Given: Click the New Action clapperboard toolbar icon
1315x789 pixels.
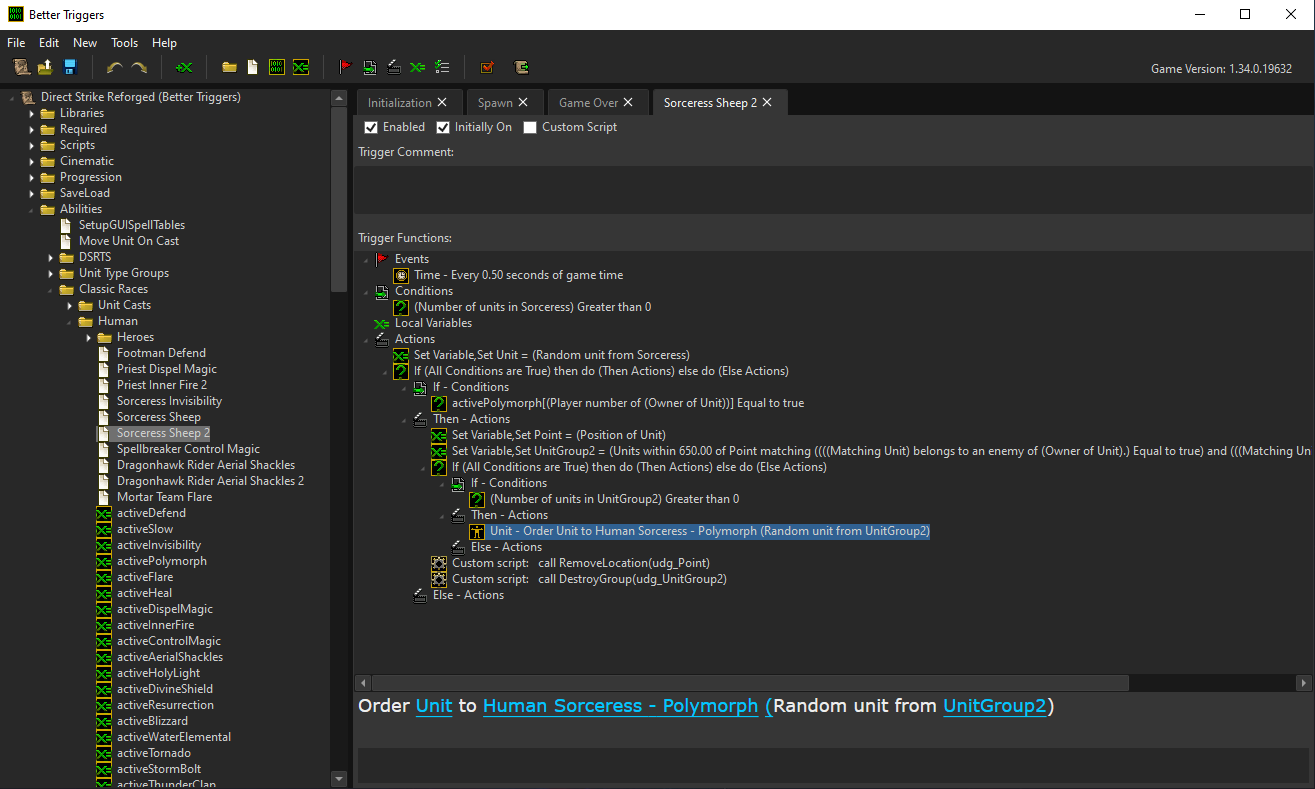Looking at the screenshot, I should (394, 67).
